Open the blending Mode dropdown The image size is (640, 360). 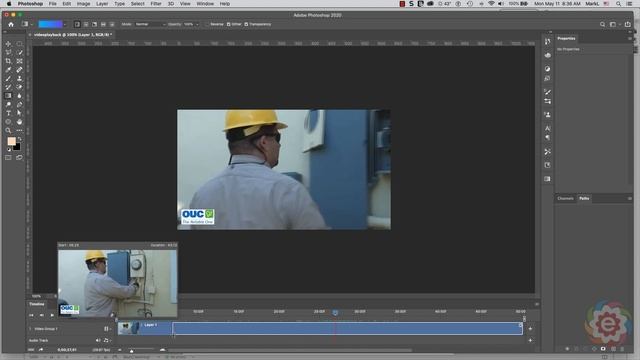151,24
